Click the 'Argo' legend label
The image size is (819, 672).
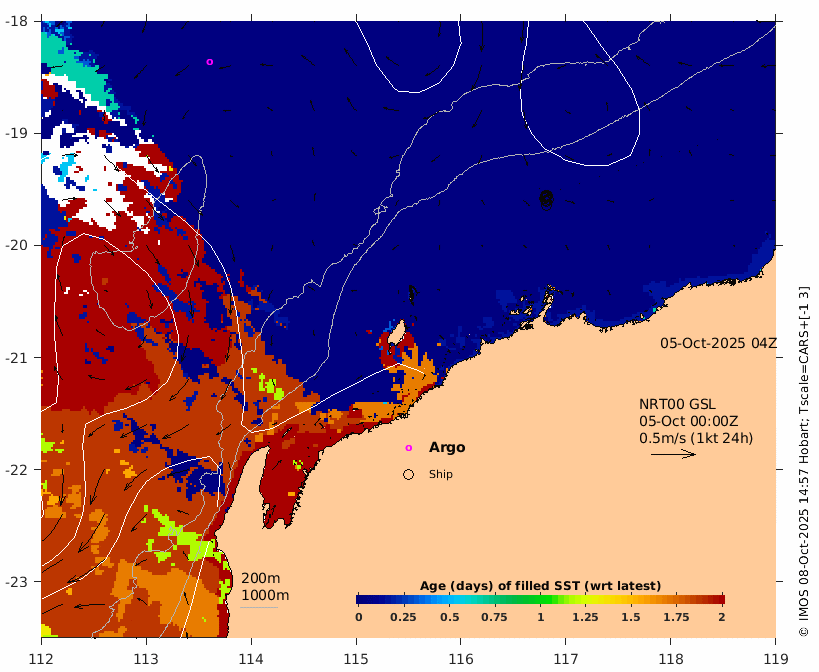pos(447,447)
